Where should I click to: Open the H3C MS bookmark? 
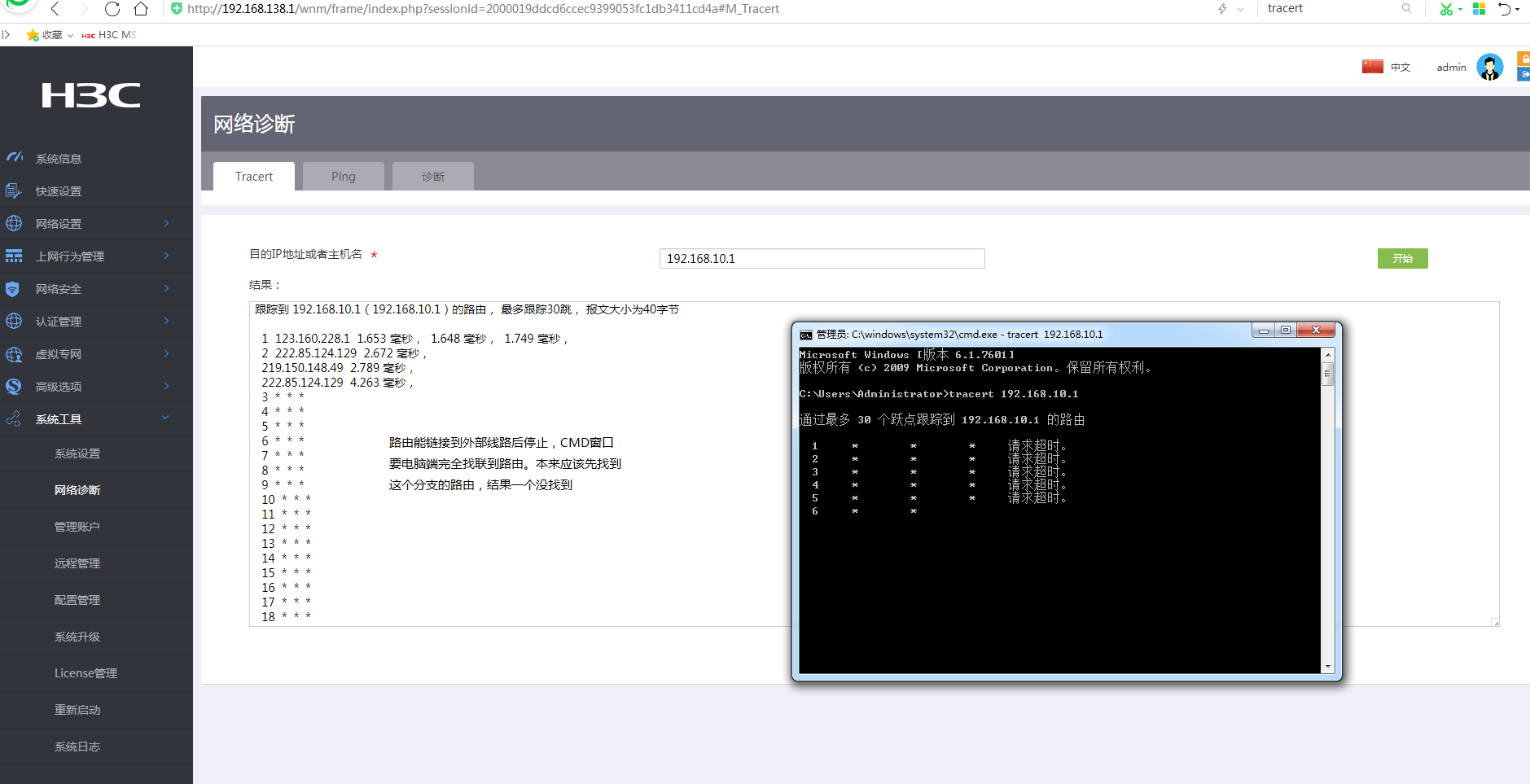click(x=109, y=35)
